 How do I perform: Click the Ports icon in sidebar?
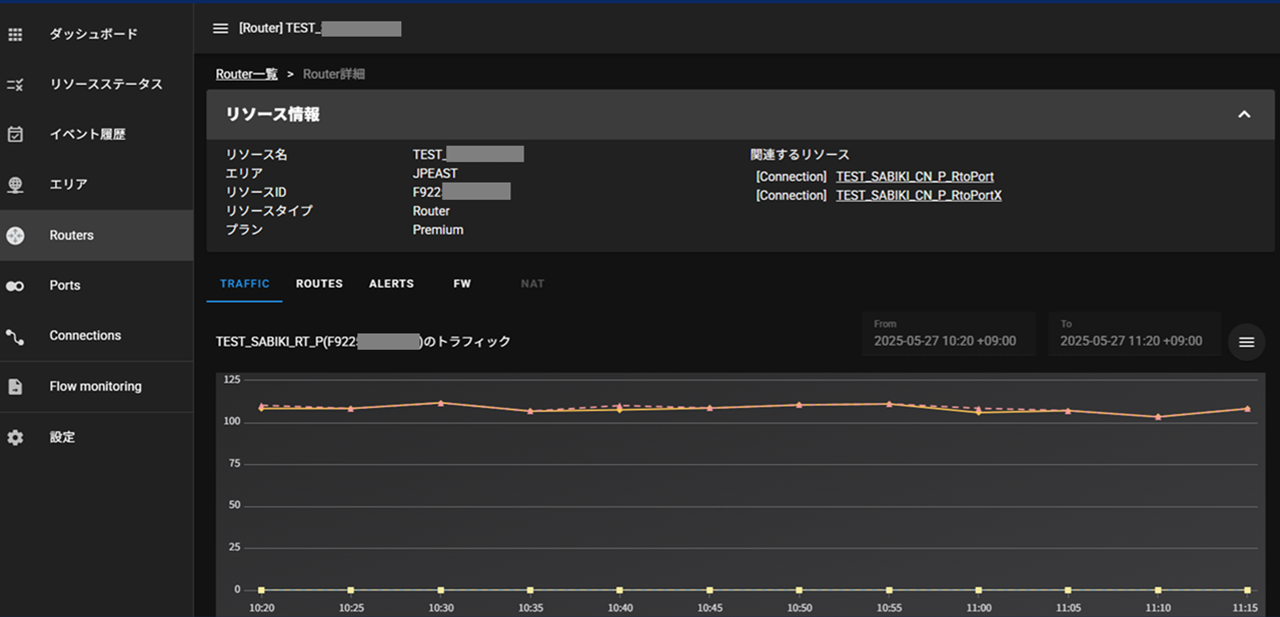[x=15, y=286]
